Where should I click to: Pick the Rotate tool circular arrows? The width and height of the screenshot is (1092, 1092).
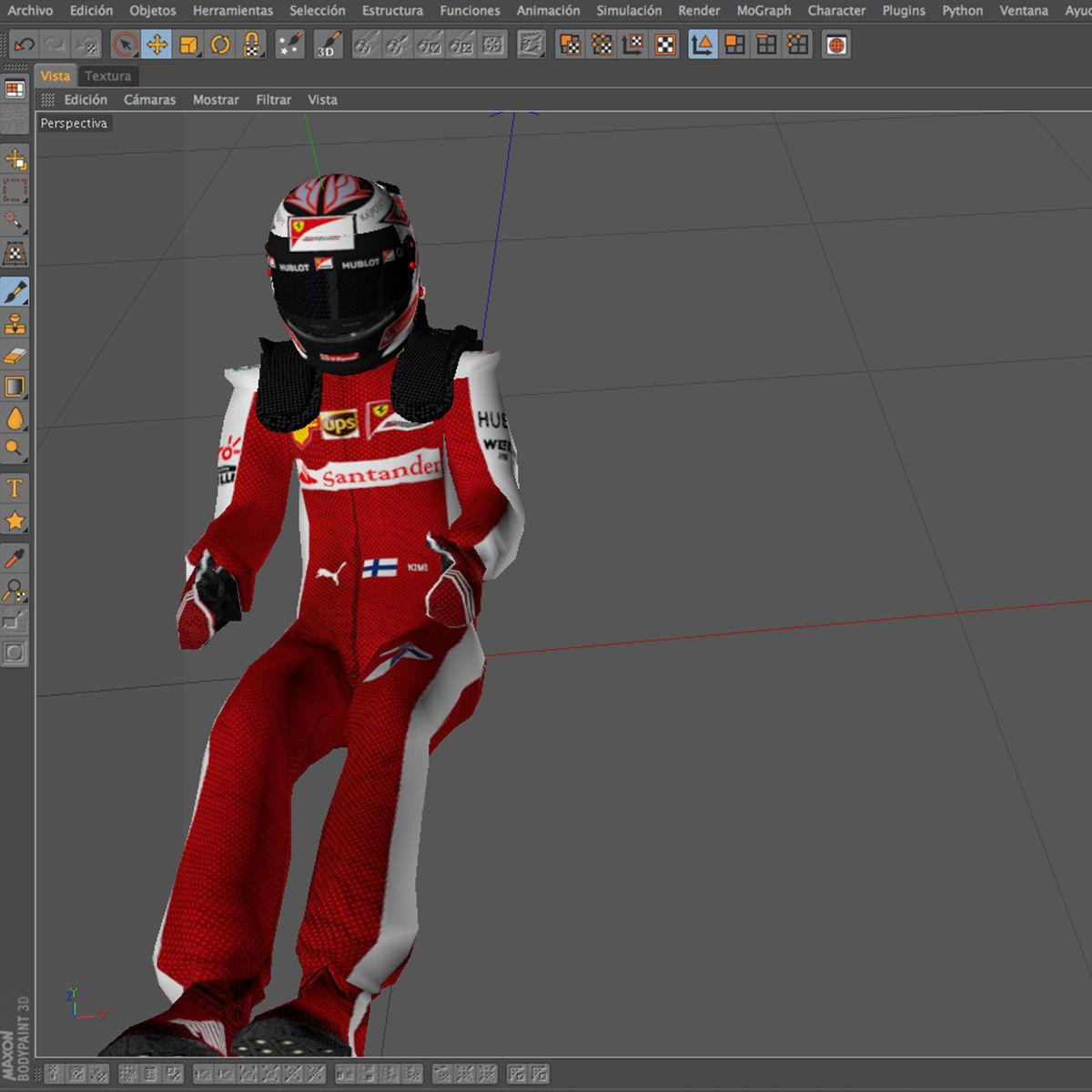220,45
